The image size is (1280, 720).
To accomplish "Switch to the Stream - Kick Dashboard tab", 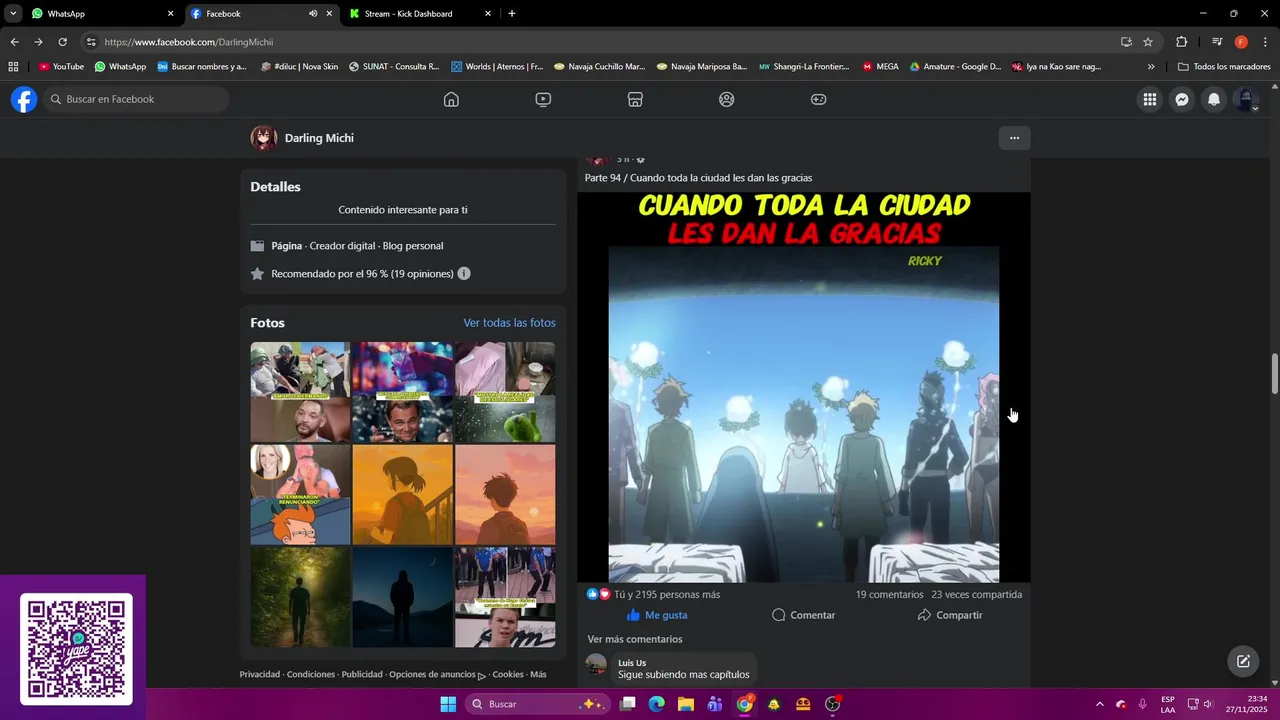I will coord(420,14).
